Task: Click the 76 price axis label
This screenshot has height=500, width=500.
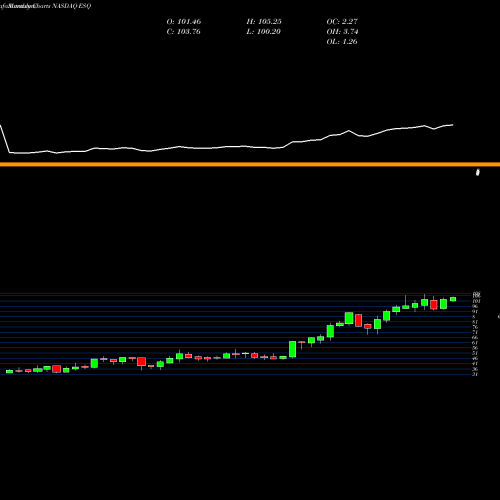Action: tap(475, 327)
